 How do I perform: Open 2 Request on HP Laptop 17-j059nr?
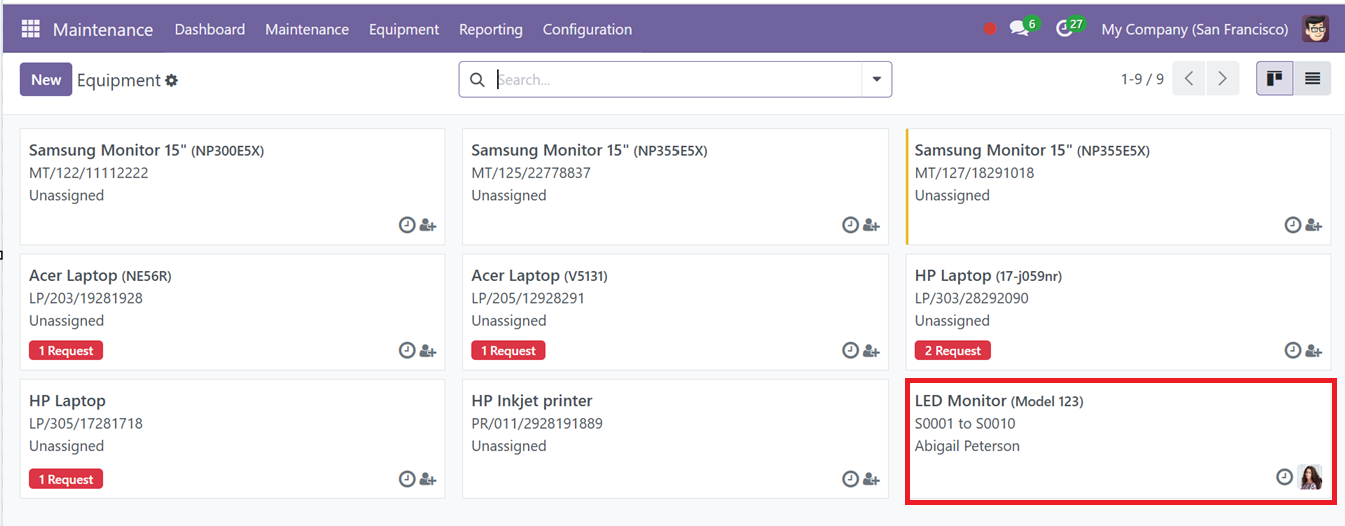click(953, 351)
